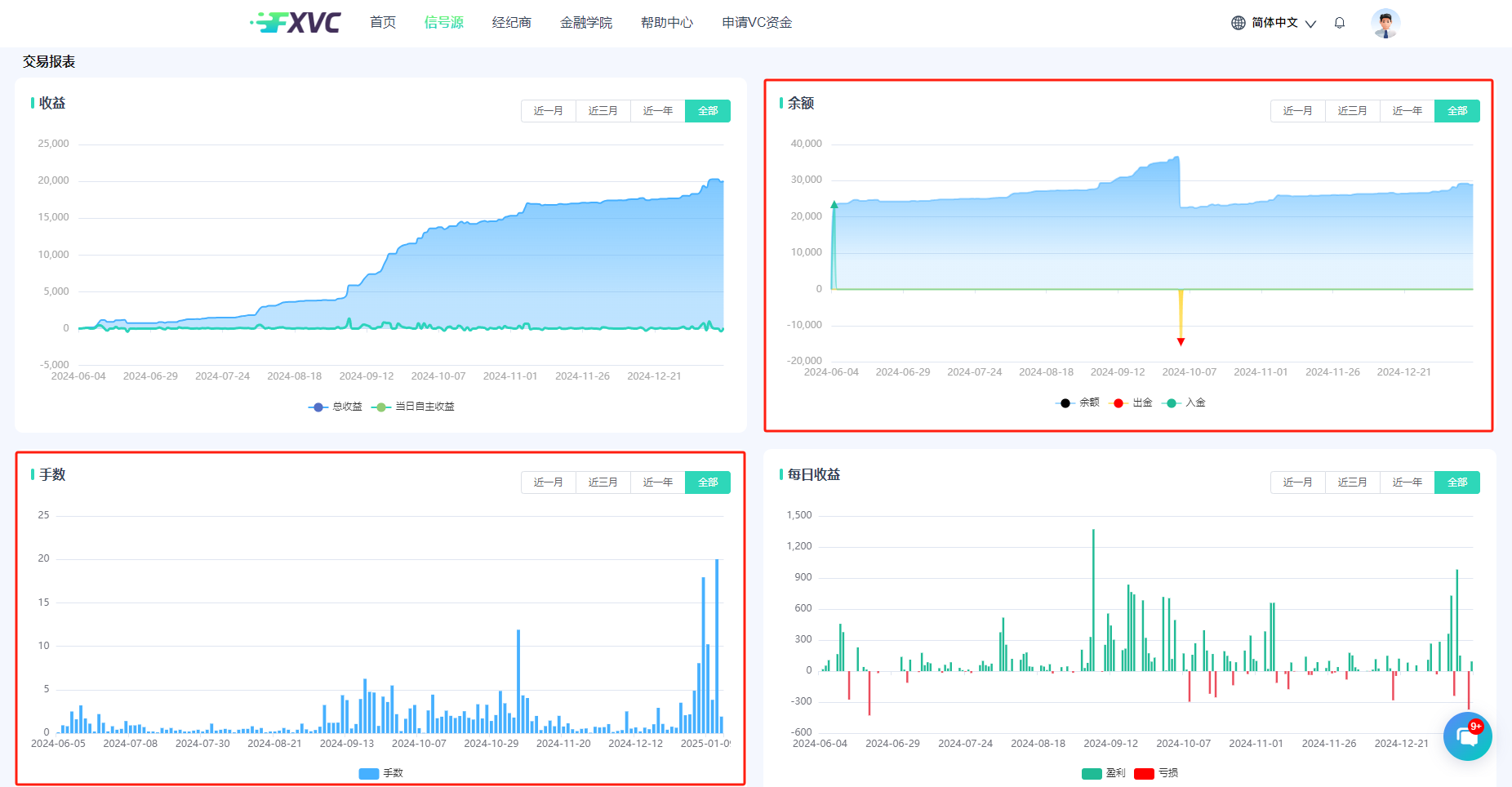Expand the 简体中文 language dropdown
The width and height of the screenshot is (1512, 787).
[x=1283, y=23]
